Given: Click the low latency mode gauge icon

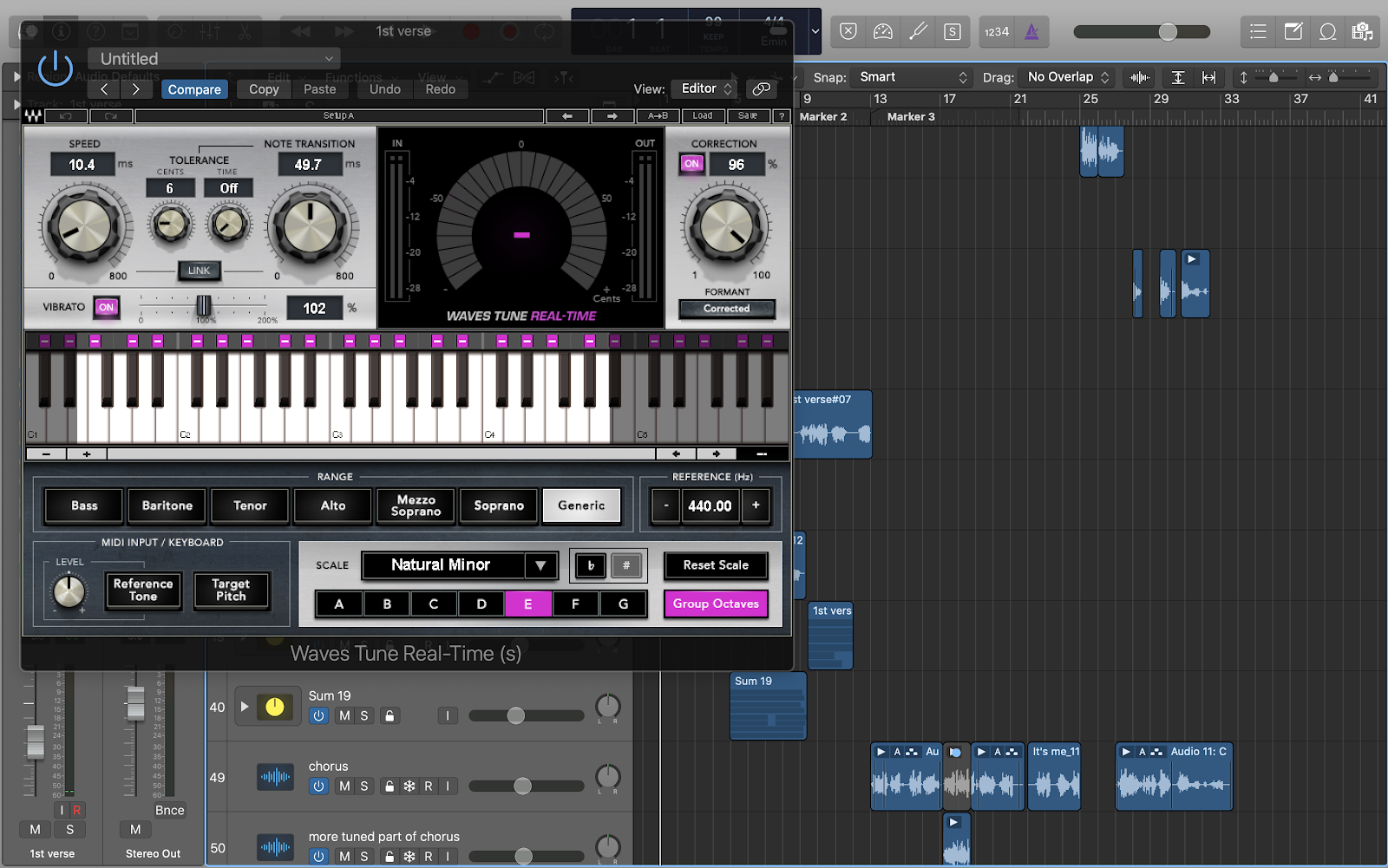Looking at the screenshot, I should coord(883,31).
